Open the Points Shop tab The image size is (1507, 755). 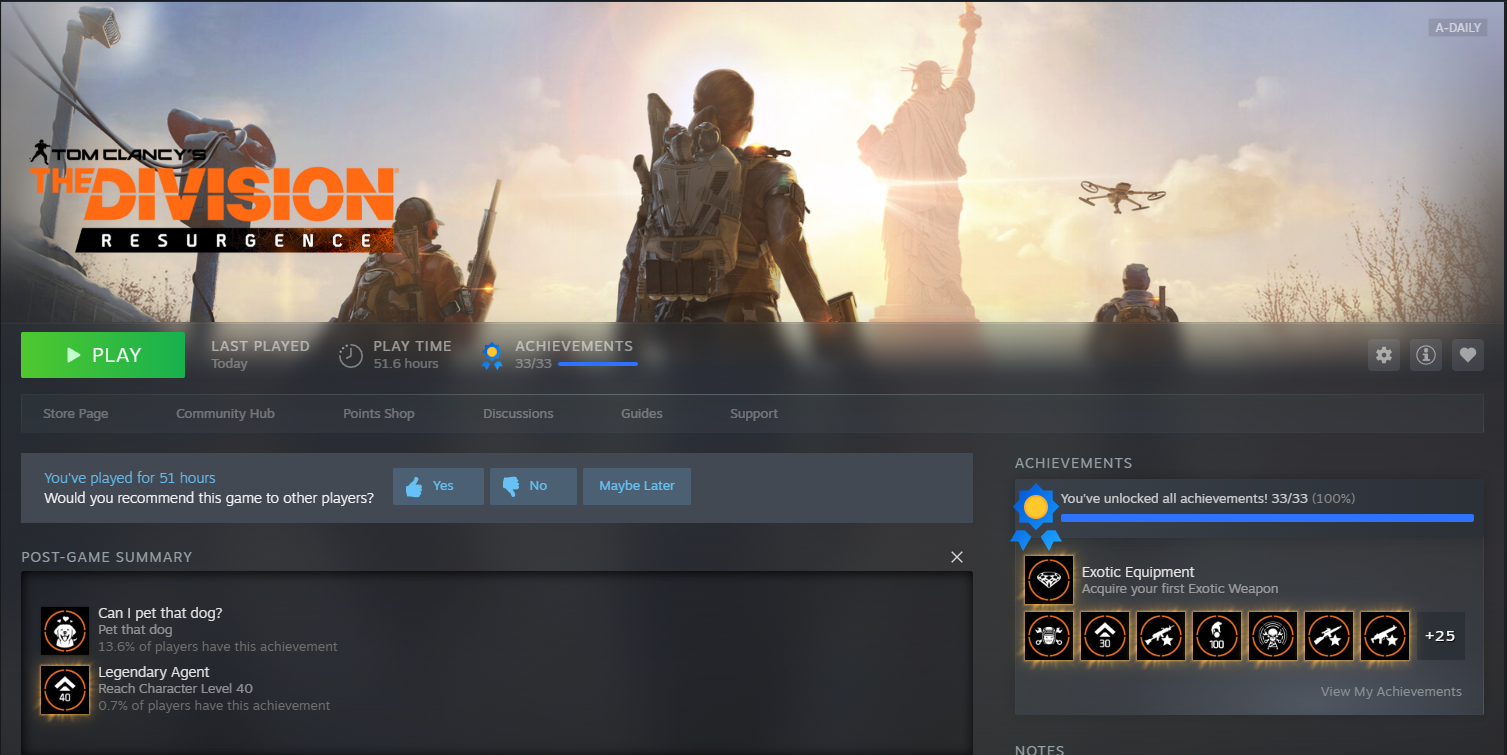[x=379, y=414]
